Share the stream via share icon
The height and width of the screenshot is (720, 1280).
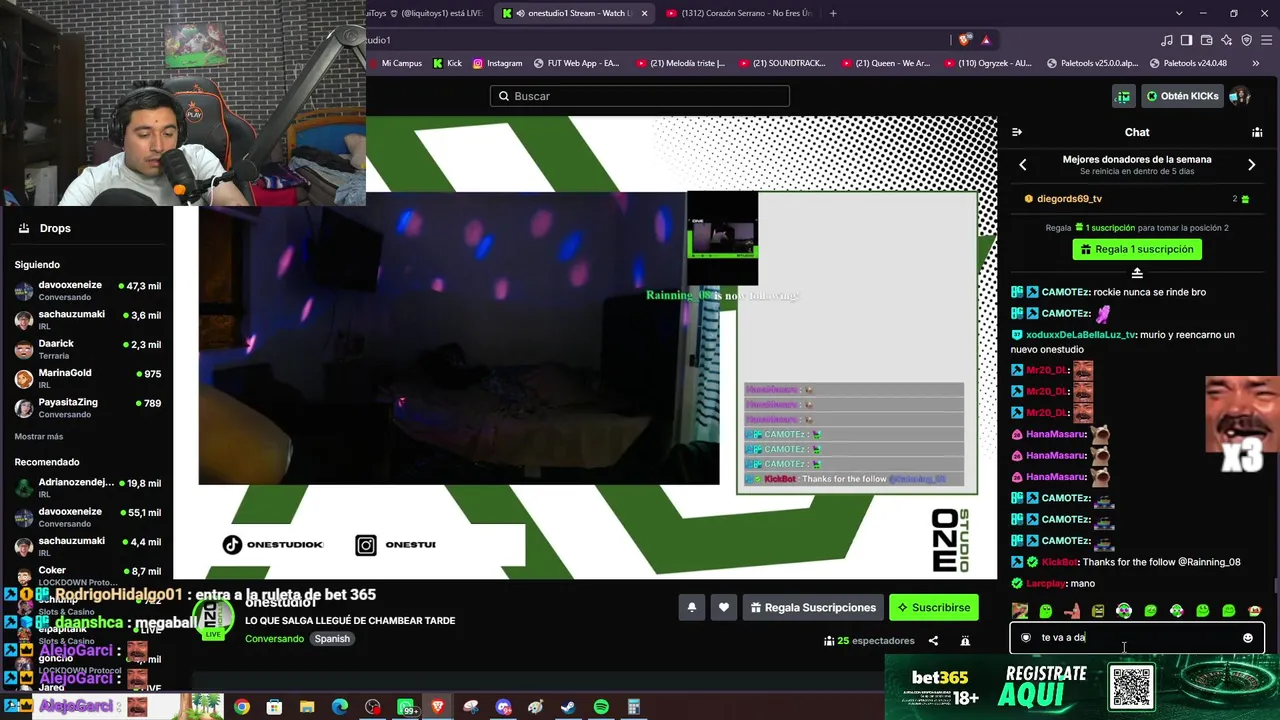(933, 641)
